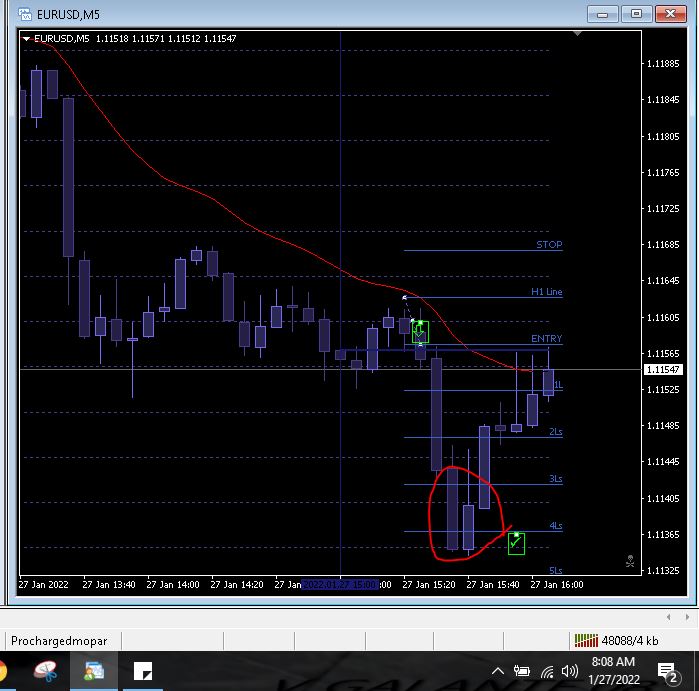The image size is (699, 691).
Task: Open the notification center icon
Action: pyautogui.click(x=668, y=672)
